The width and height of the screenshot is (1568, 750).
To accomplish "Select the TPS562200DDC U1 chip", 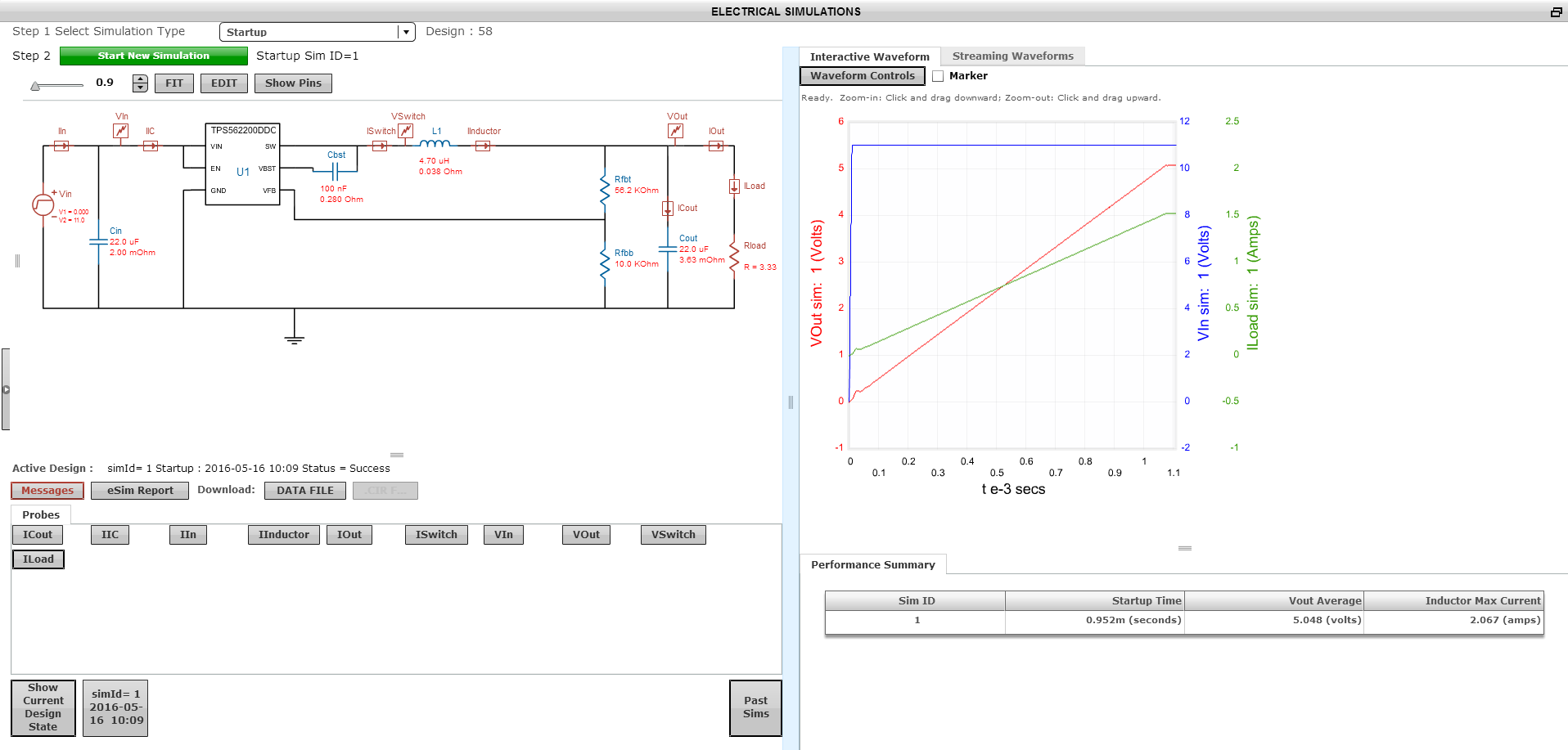I will pos(243,164).
